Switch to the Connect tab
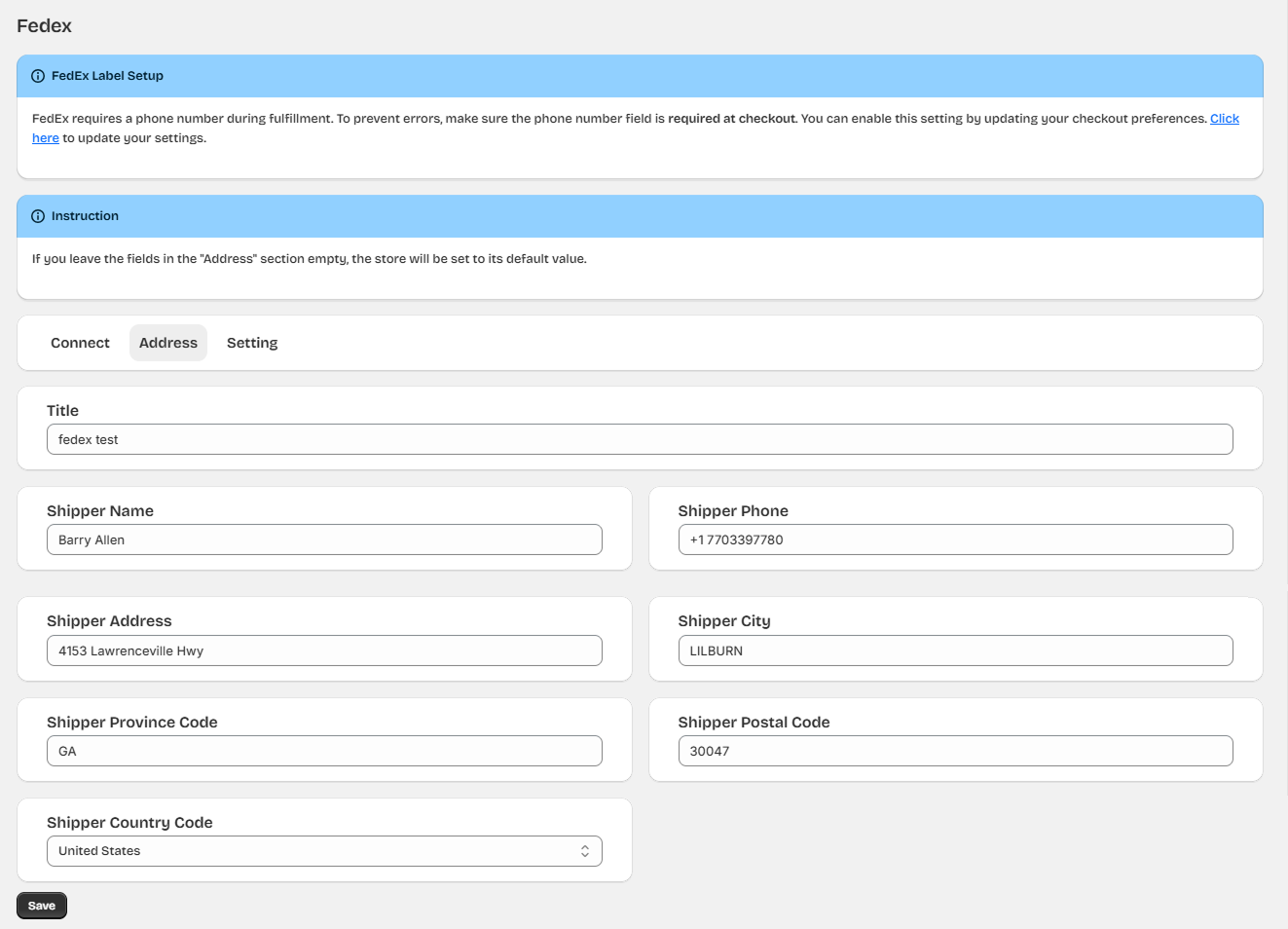Viewport: 1288px width, 929px height. [x=80, y=343]
